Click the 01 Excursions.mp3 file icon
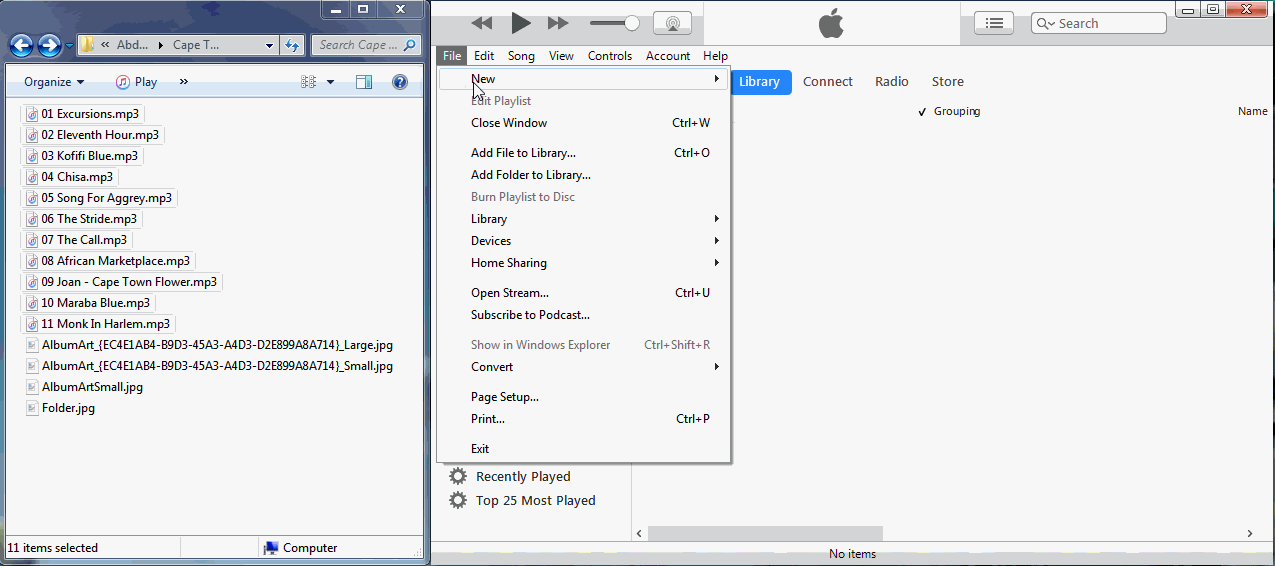Image resolution: width=1275 pixels, height=566 pixels. click(x=32, y=114)
